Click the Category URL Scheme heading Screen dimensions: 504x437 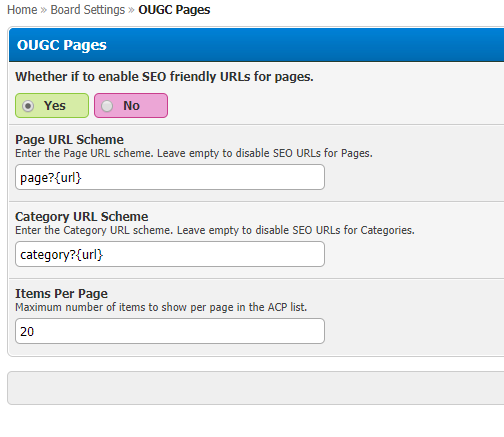coord(82,217)
